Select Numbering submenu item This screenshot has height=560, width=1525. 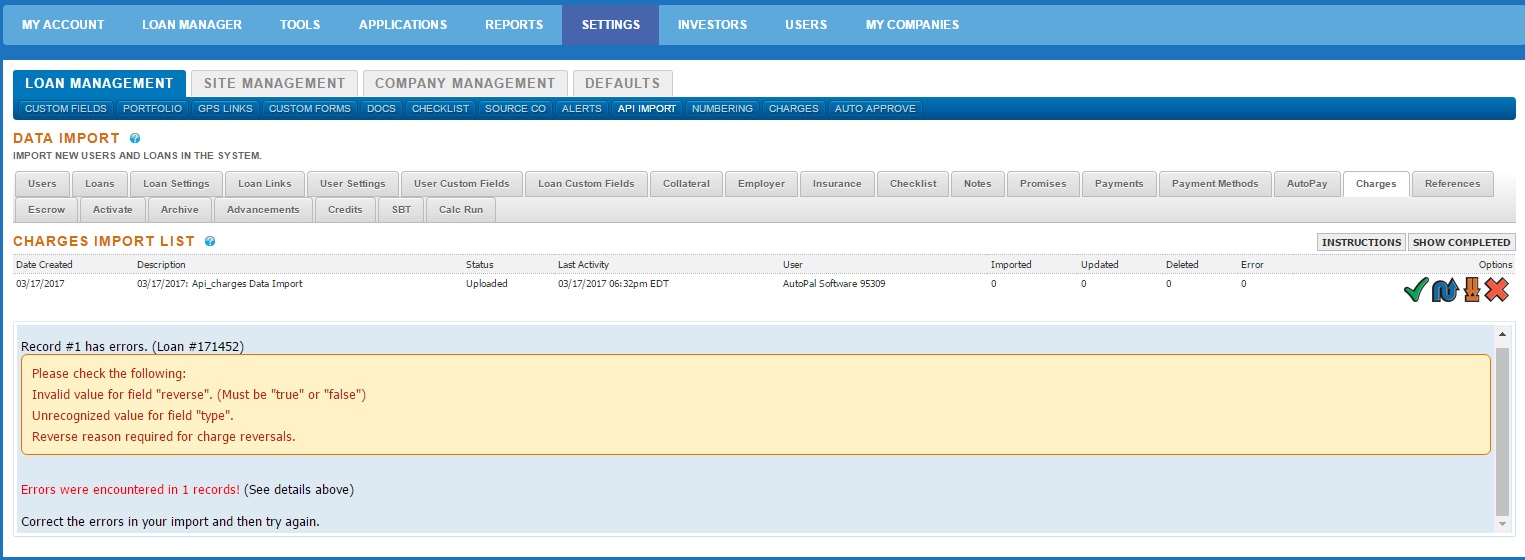click(722, 108)
